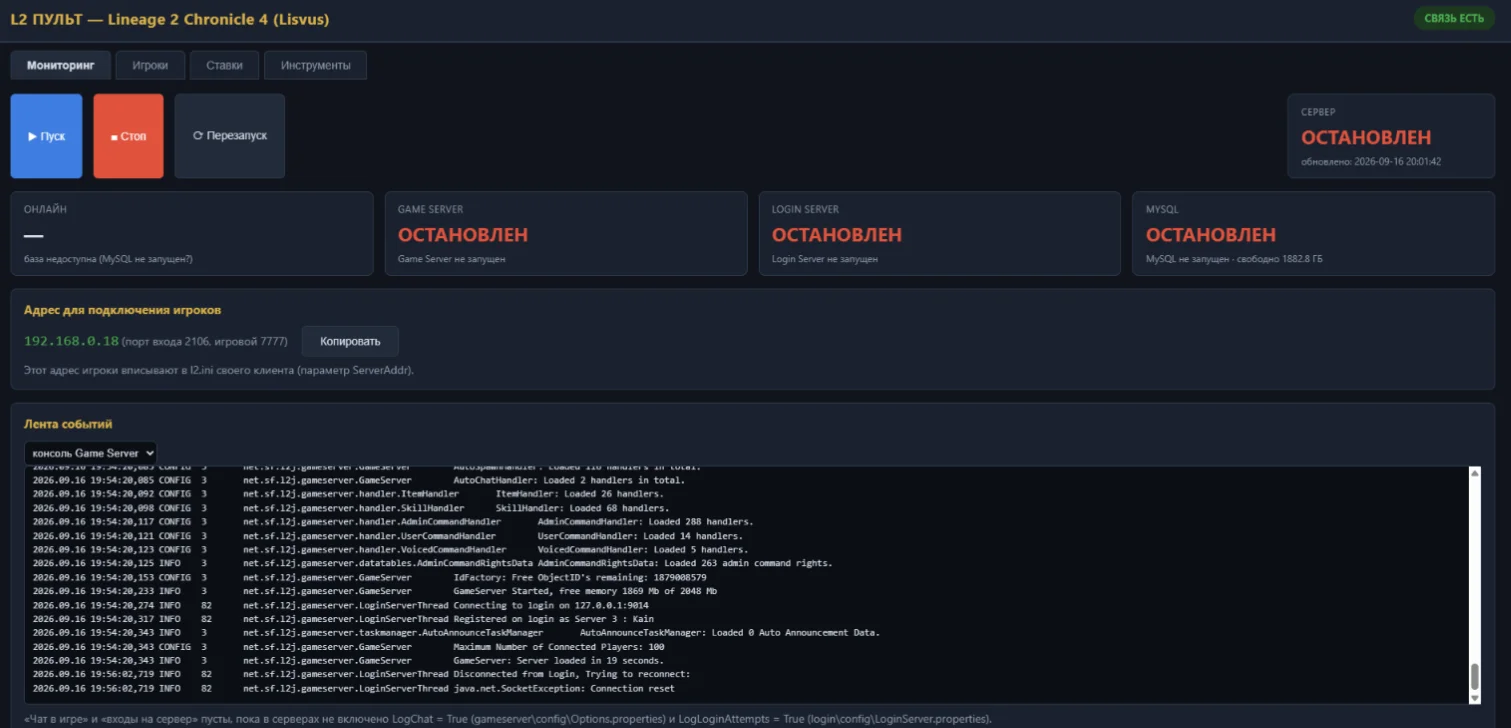Copy the address with the Копировать button

tap(350, 341)
